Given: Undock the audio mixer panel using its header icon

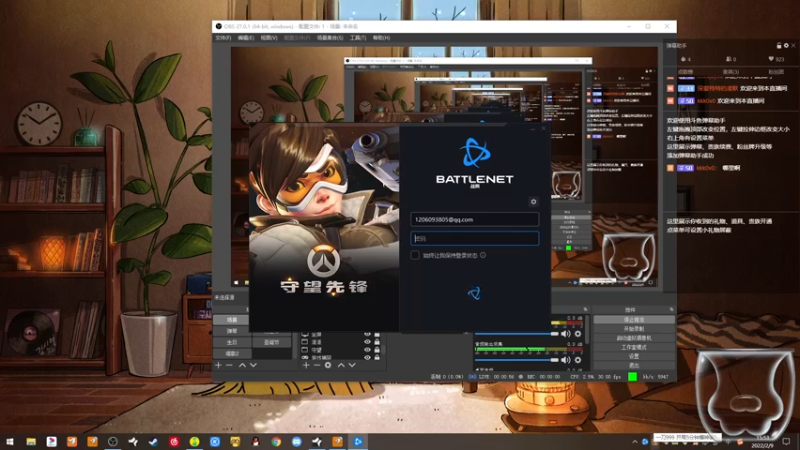Looking at the screenshot, I should [585, 309].
